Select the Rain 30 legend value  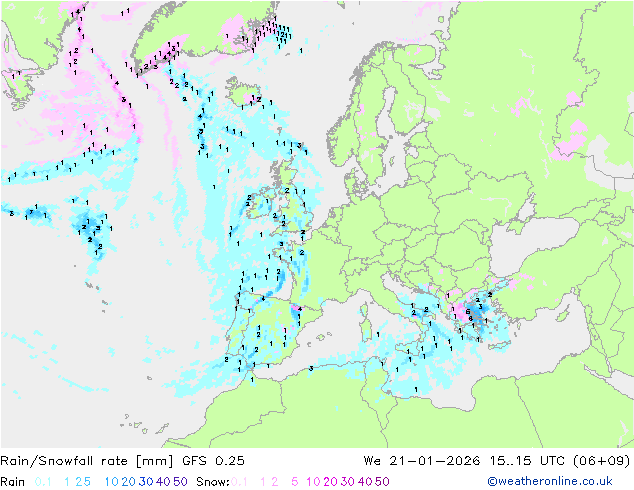click(146, 482)
